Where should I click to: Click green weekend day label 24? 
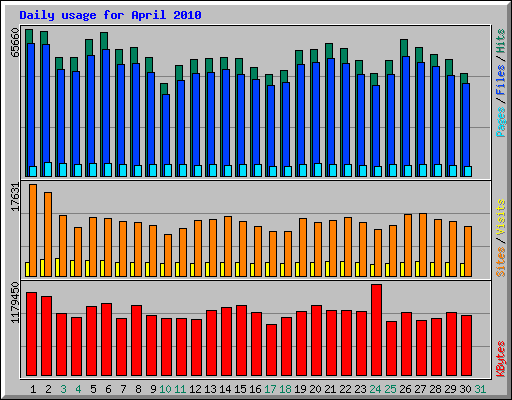[375, 389]
